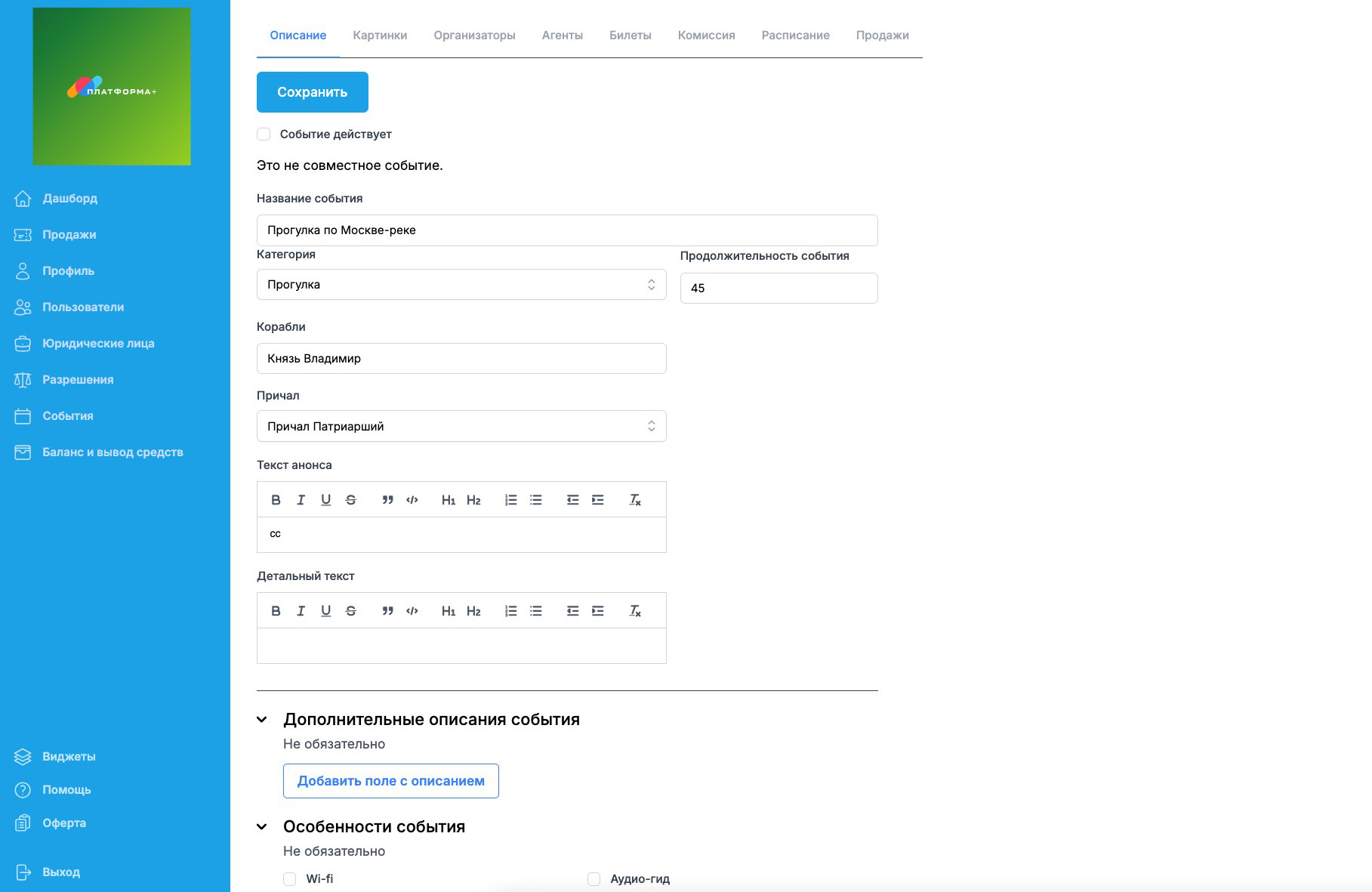The width and height of the screenshot is (1372, 892).
Task: Collapse Дополнительные описания события section
Action: tap(262, 720)
